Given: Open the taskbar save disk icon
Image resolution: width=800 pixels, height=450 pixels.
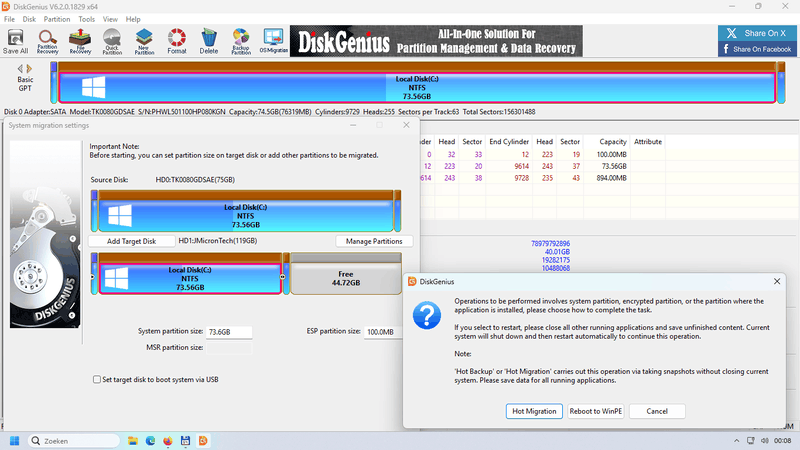Looking at the screenshot, I should (x=185, y=441).
